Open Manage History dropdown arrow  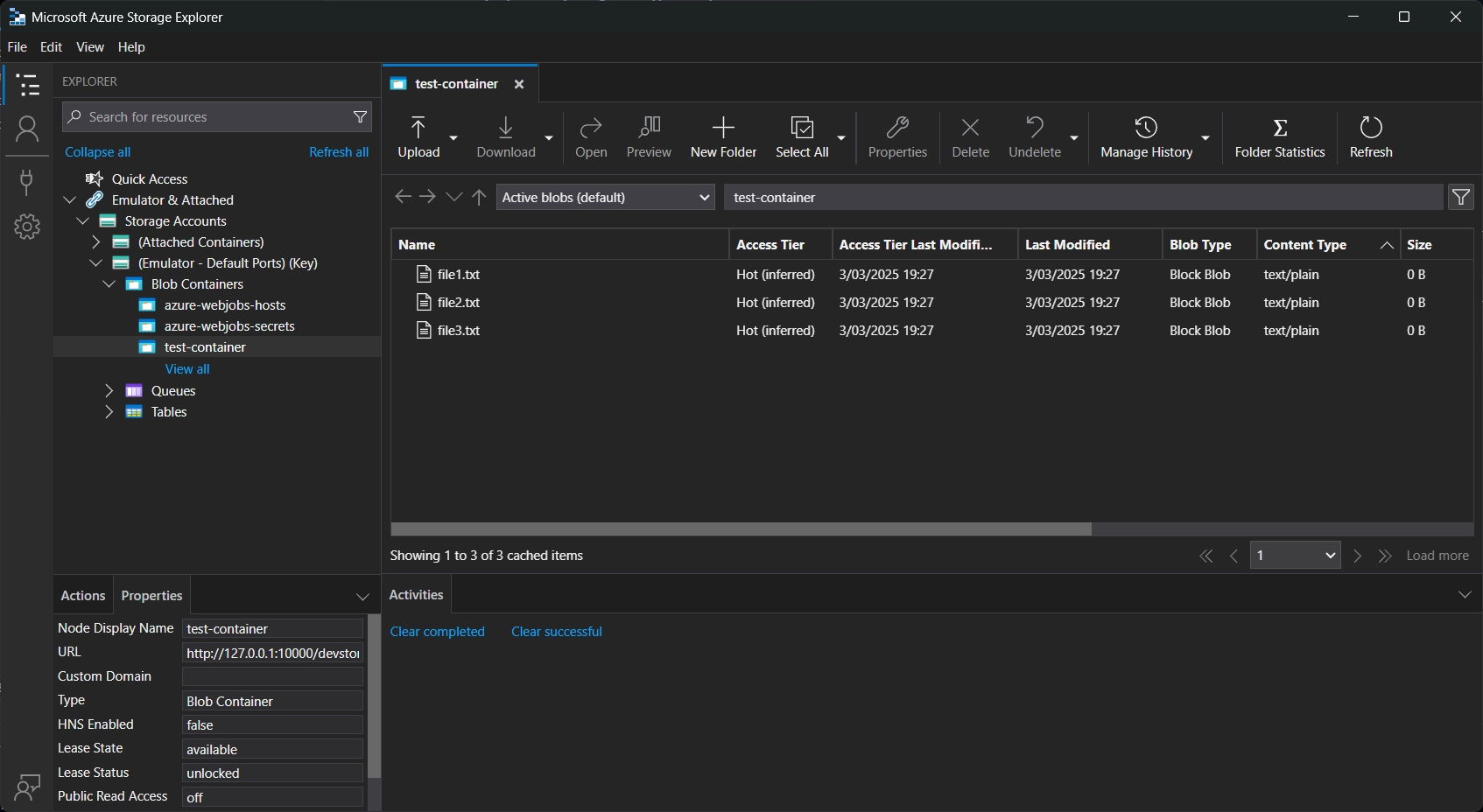click(1205, 137)
